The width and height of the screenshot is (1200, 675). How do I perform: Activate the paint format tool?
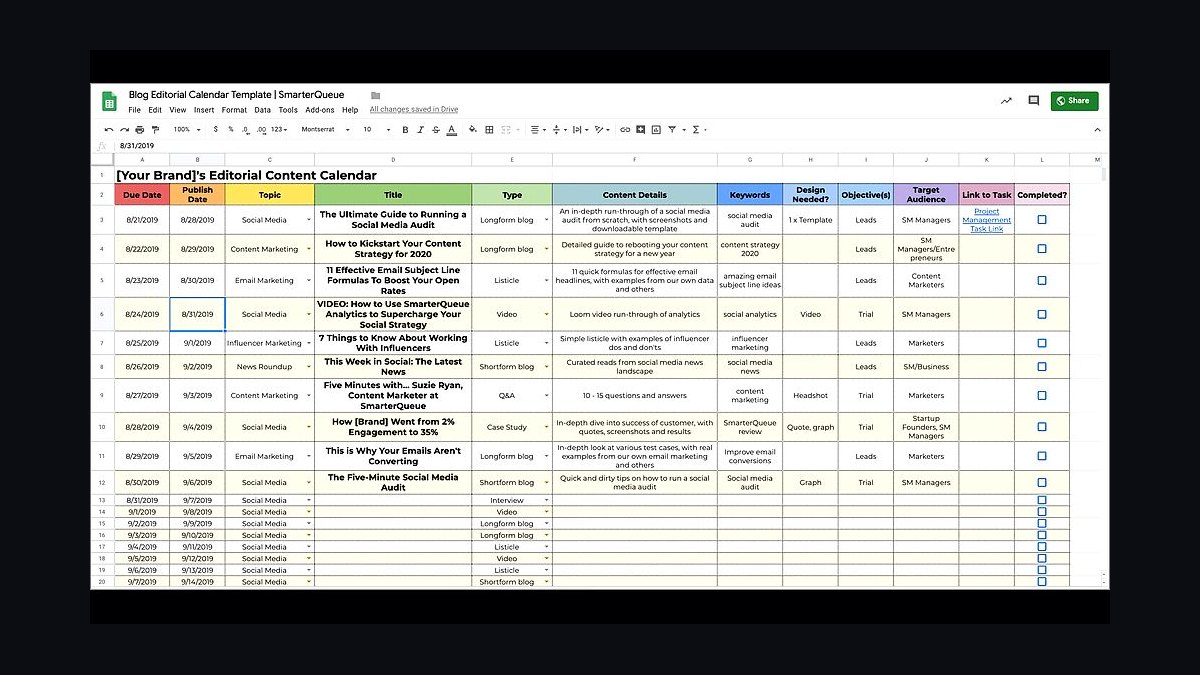[x=155, y=129]
